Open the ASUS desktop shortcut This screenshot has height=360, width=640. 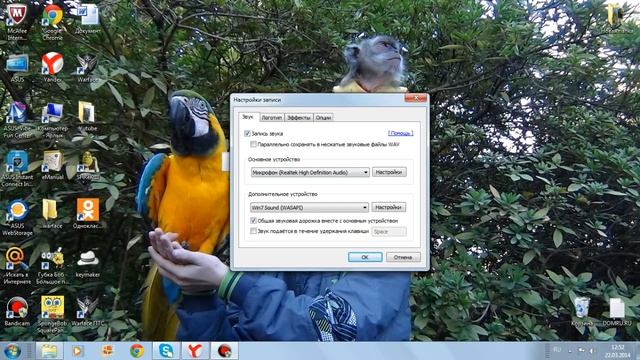click(17, 67)
